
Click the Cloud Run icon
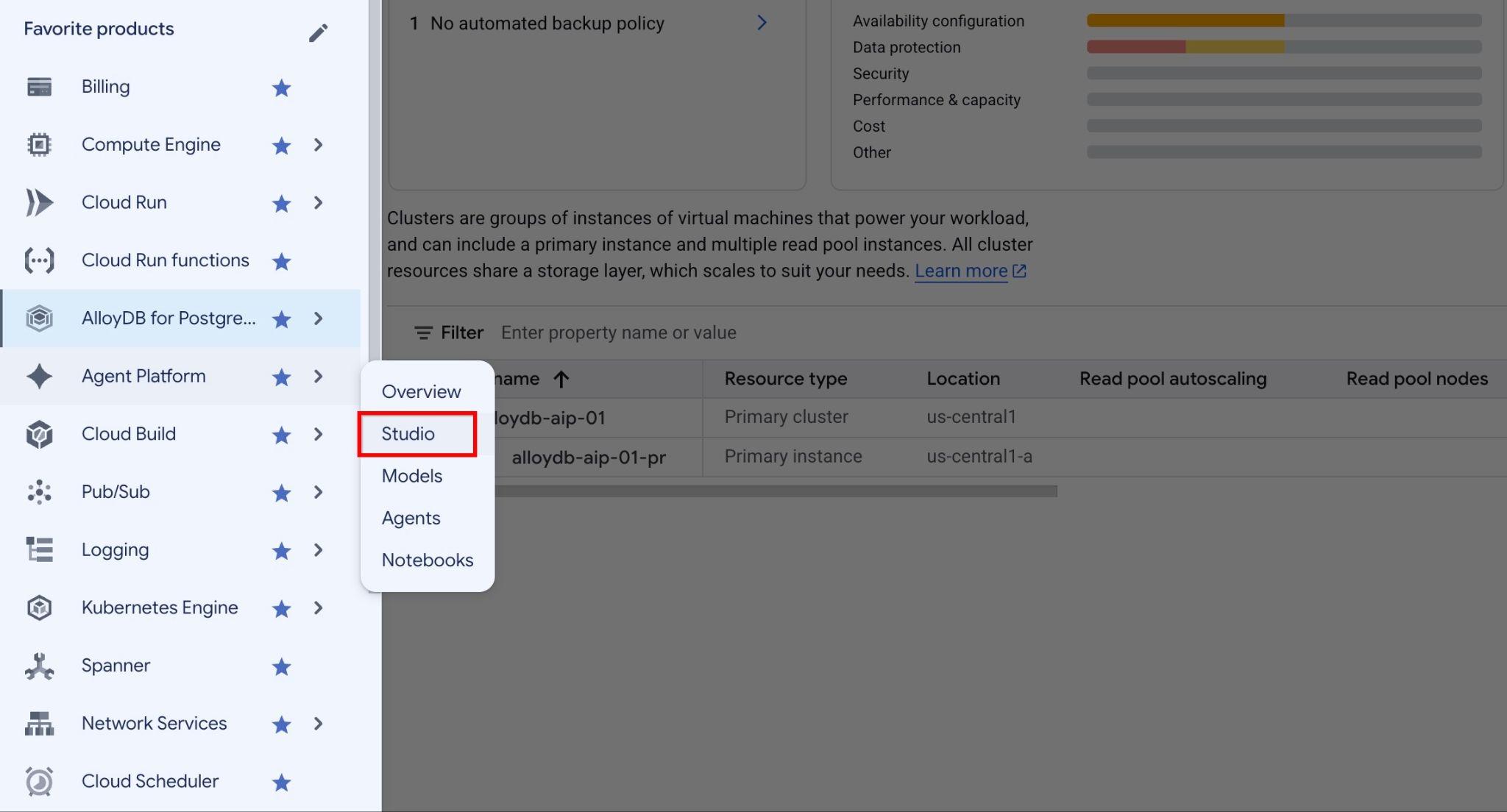pos(39,202)
